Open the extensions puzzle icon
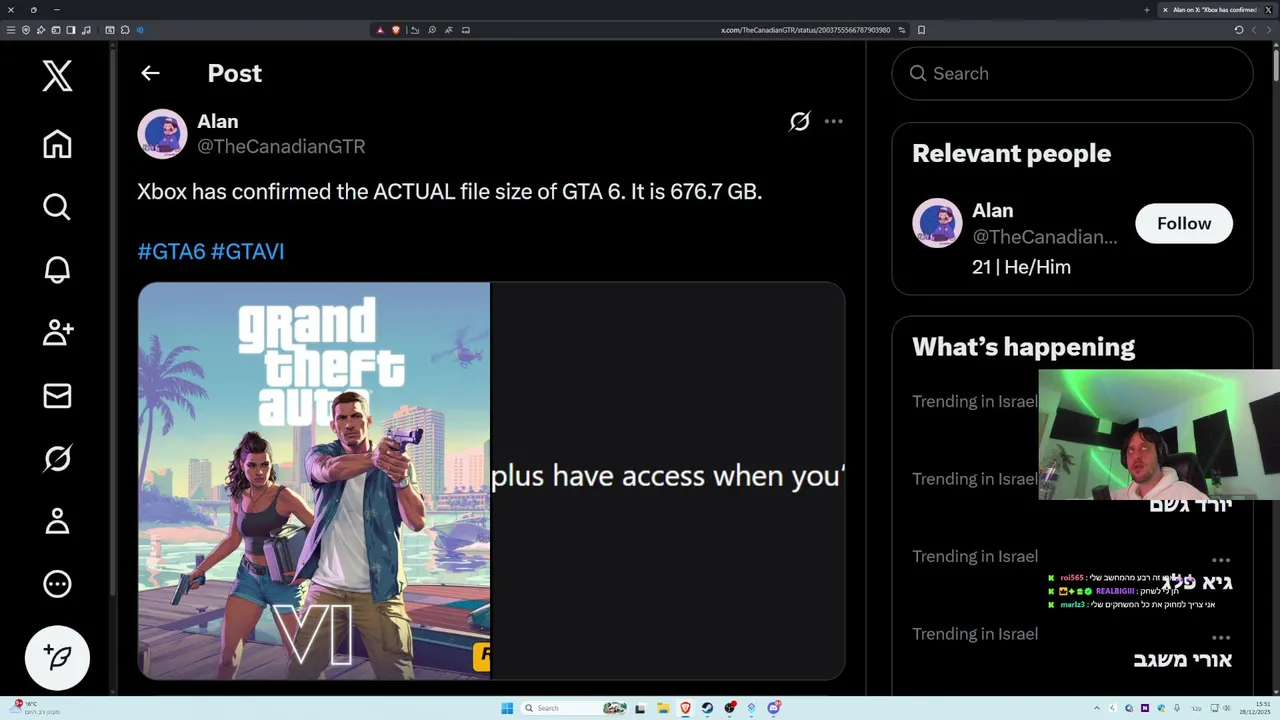 coord(125,30)
